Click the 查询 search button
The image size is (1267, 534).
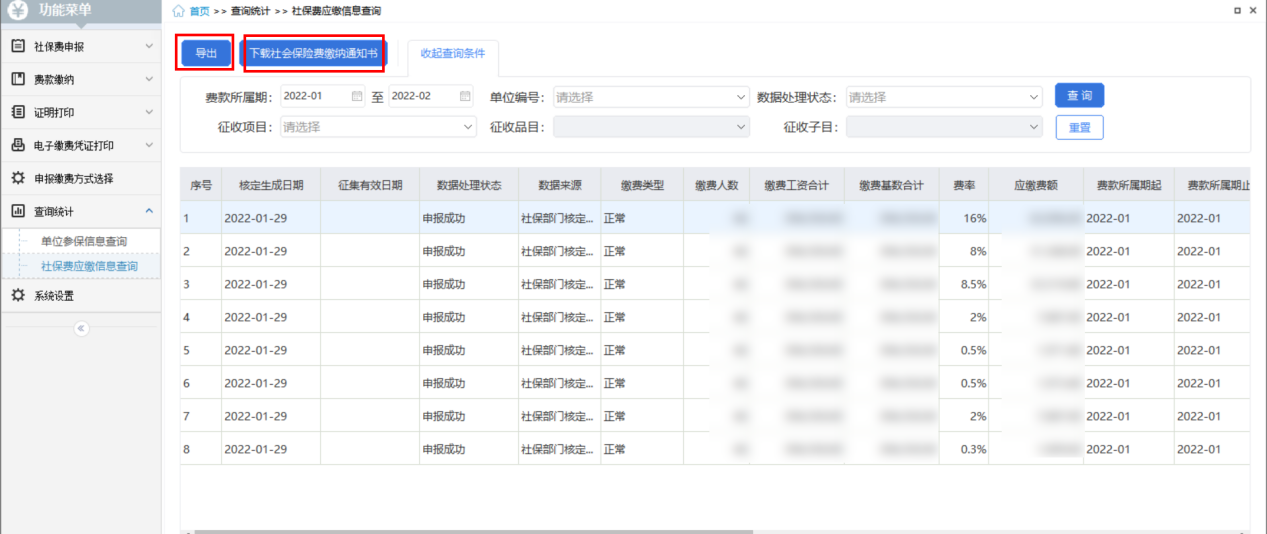(x=1079, y=96)
